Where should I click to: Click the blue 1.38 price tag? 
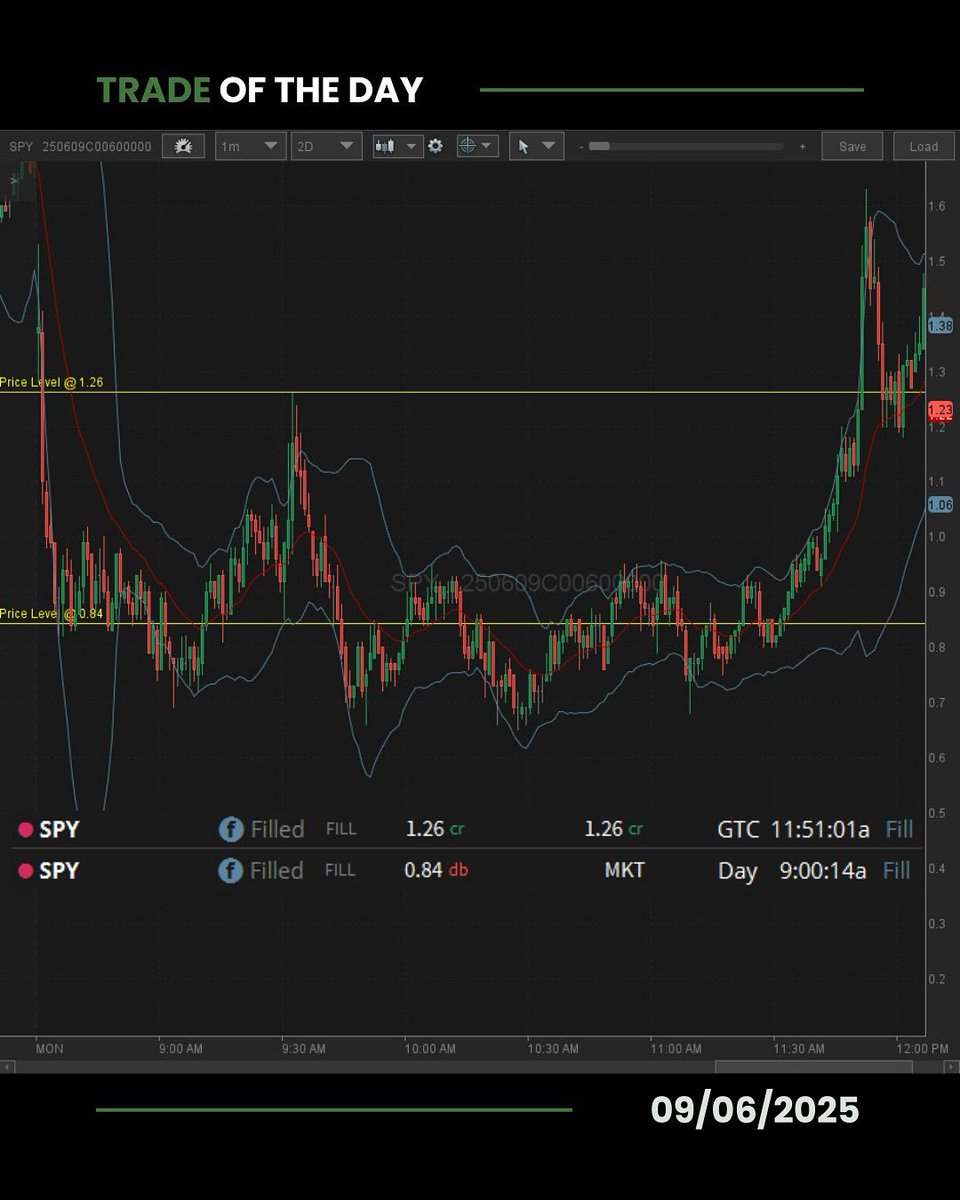[x=940, y=325]
